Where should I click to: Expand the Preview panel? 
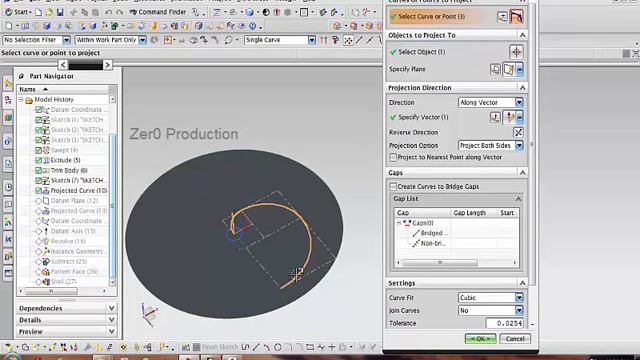(x=67, y=331)
